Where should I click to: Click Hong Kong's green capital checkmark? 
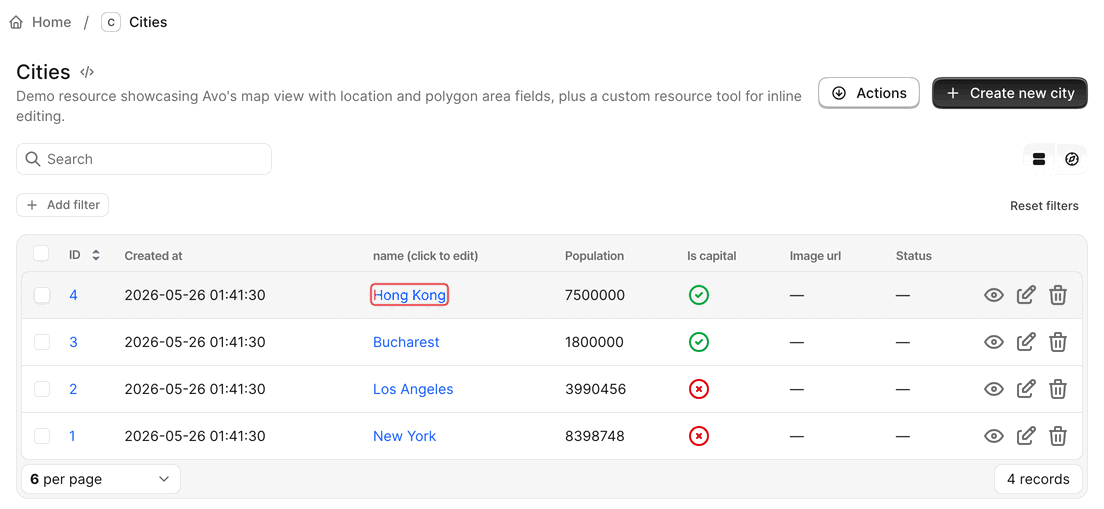[x=698, y=295]
